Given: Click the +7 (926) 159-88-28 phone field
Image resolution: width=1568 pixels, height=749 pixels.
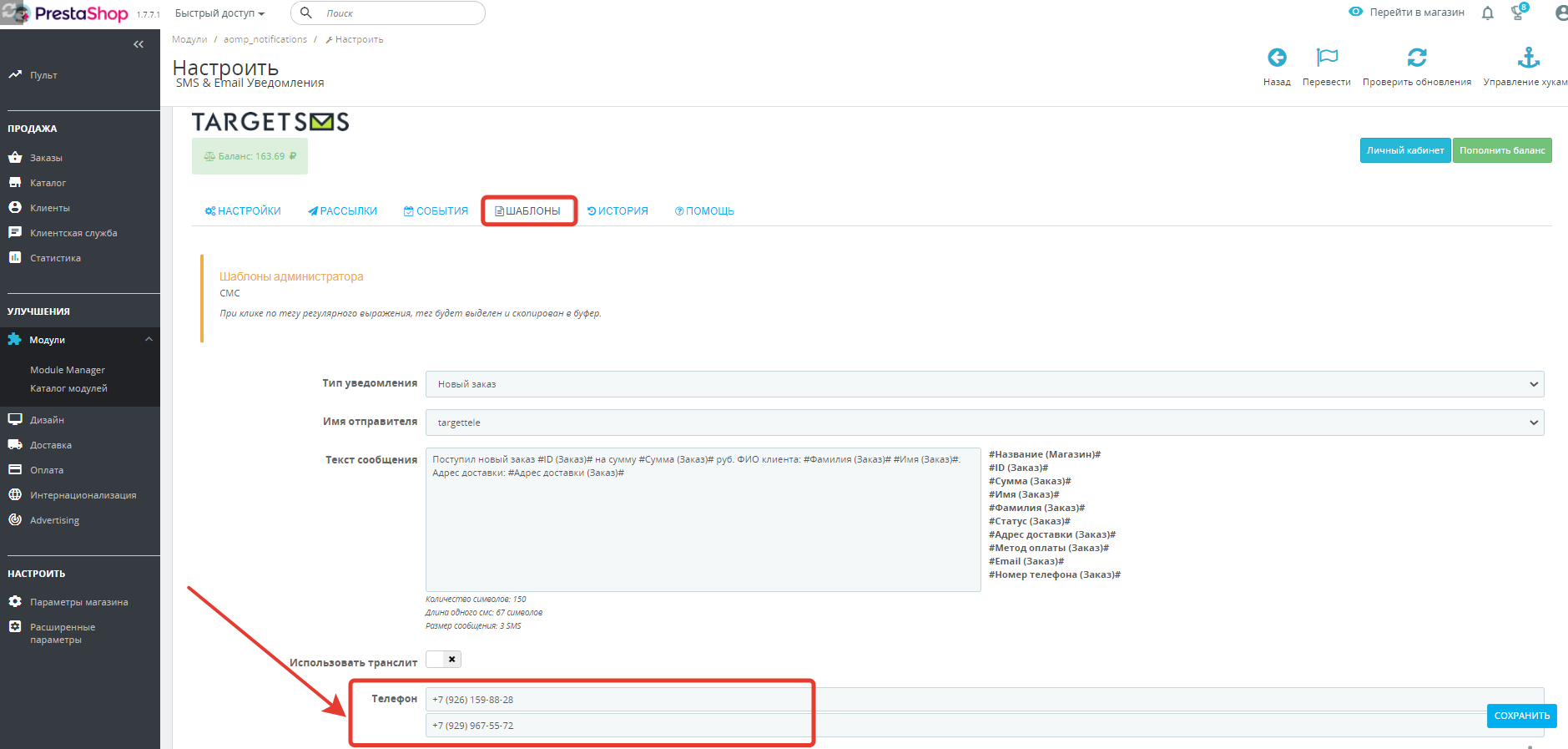Looking at the screenshot, I should pyautogui.click(x=985, y=700).
